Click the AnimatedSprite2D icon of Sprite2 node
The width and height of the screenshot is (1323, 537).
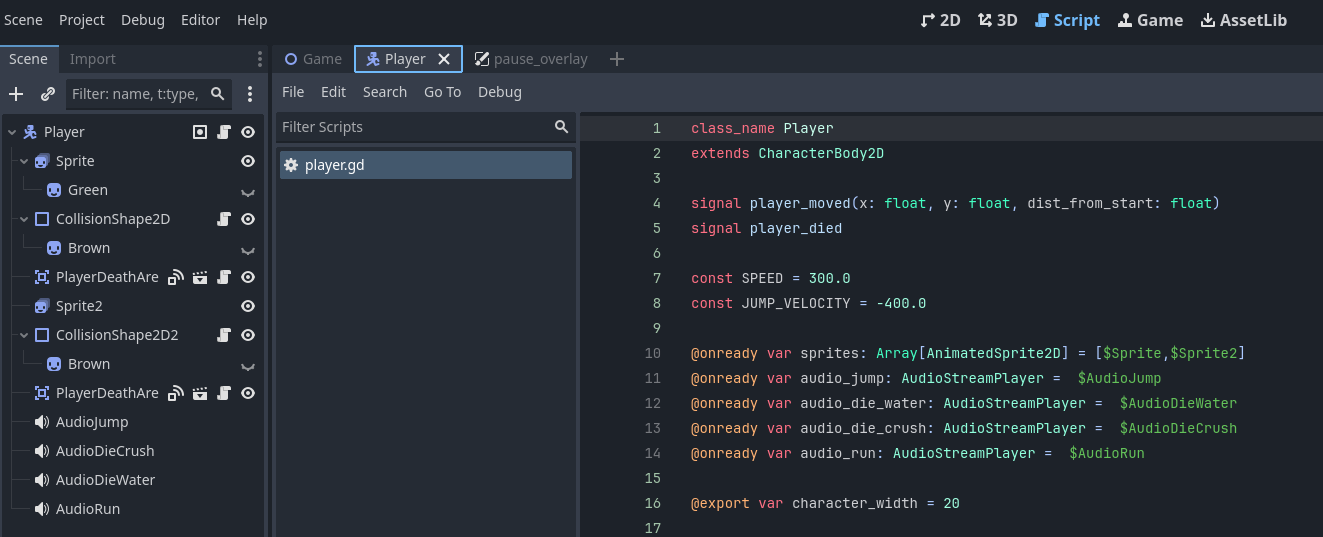pos(42,306)
